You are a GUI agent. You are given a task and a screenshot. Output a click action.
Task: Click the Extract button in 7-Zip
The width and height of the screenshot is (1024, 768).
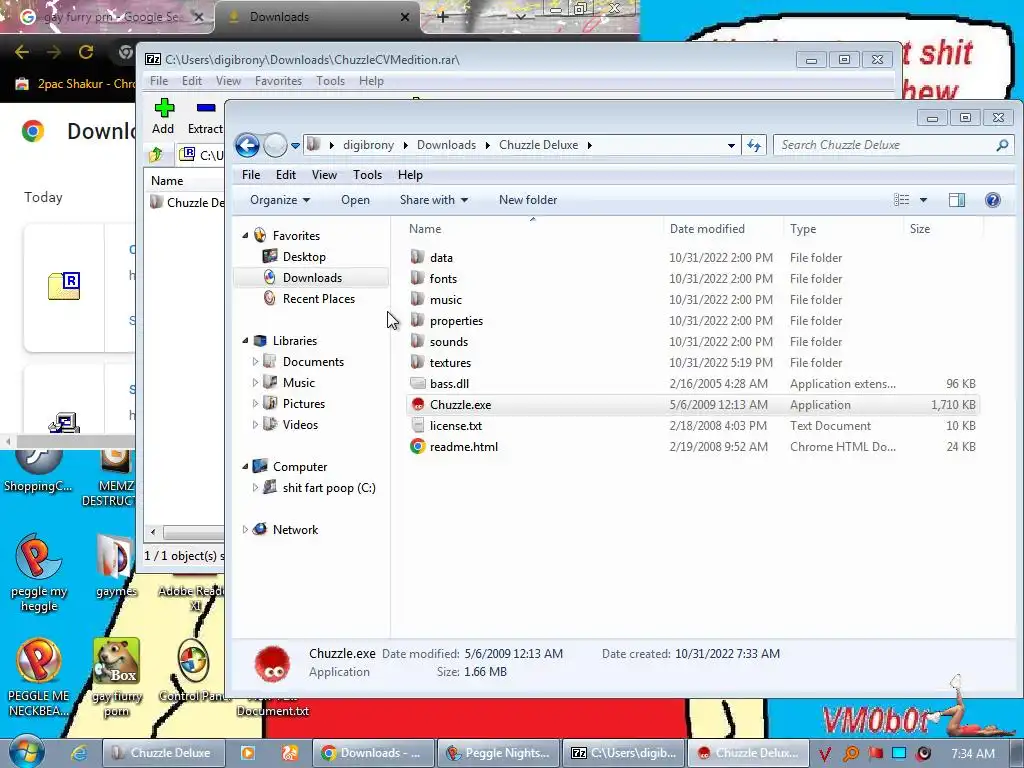click(x=206, y=116)
